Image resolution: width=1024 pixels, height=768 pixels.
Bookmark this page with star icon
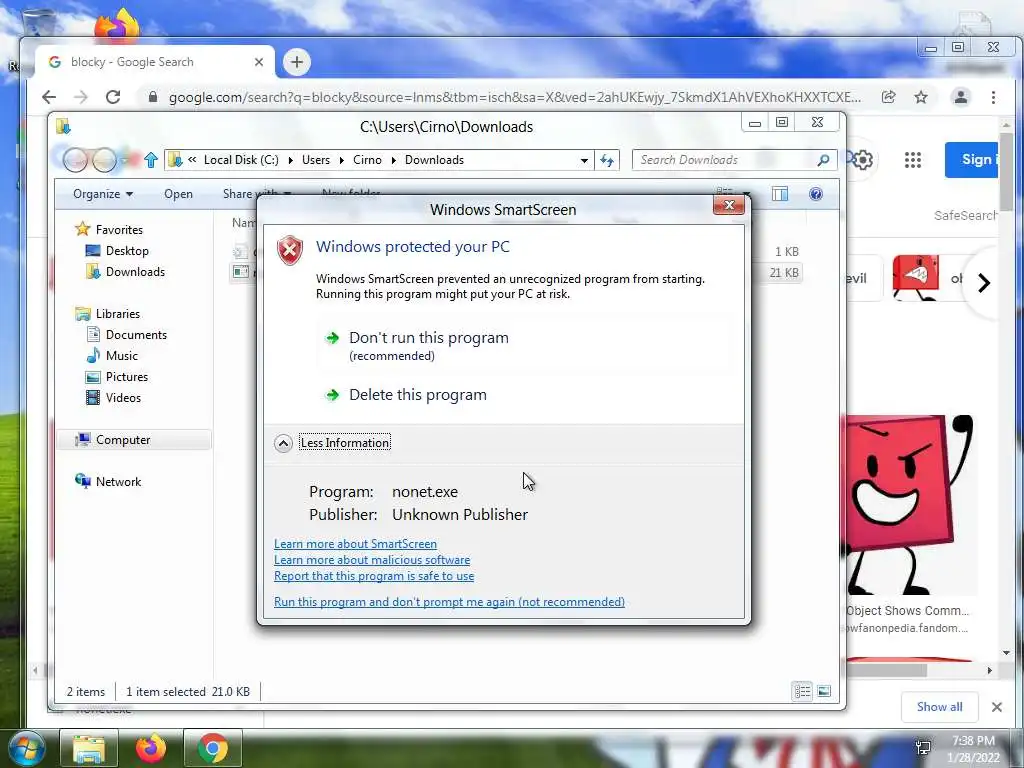pos(921,97)
